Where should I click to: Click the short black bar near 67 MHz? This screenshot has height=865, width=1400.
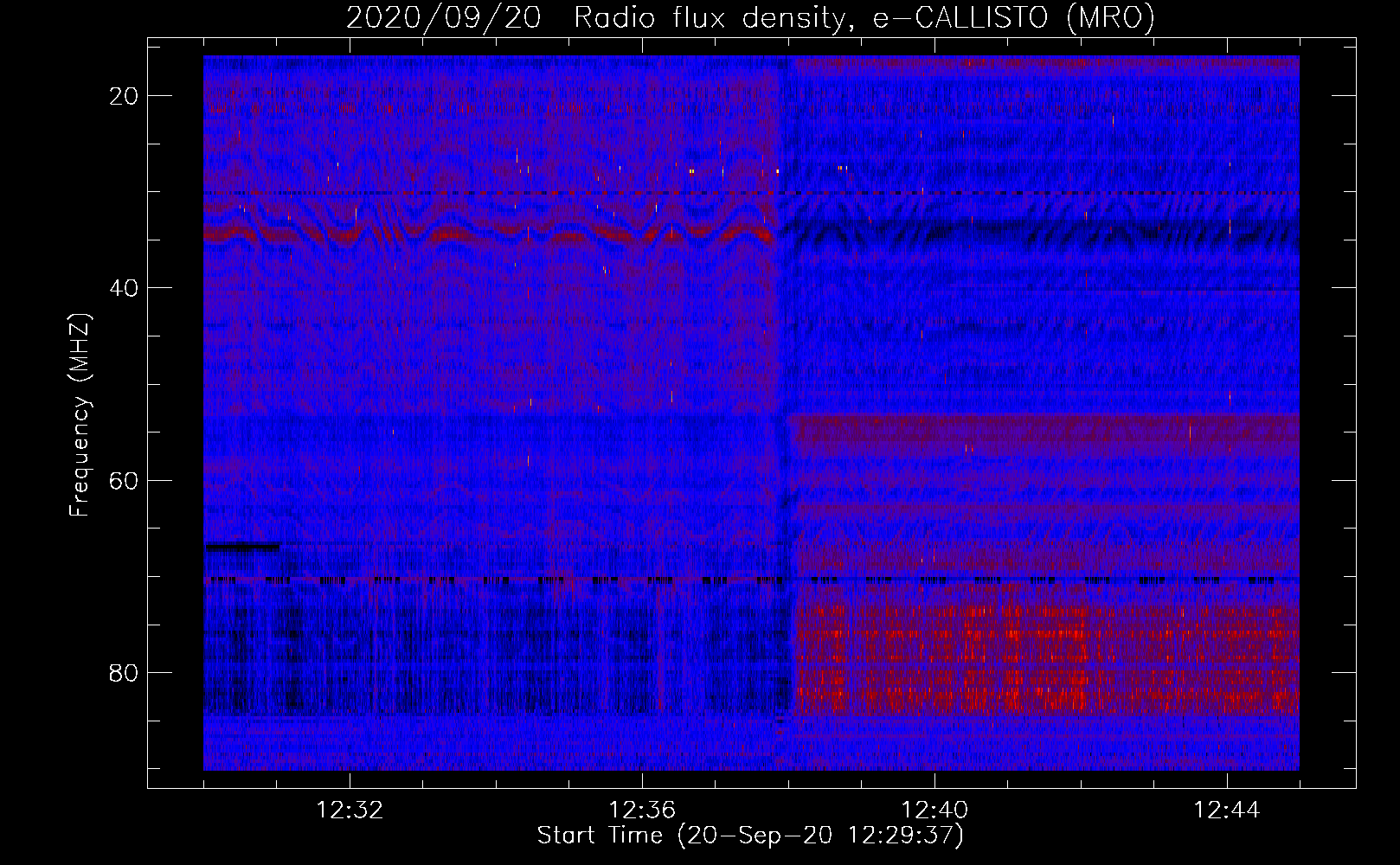click(x=242, y=546)
